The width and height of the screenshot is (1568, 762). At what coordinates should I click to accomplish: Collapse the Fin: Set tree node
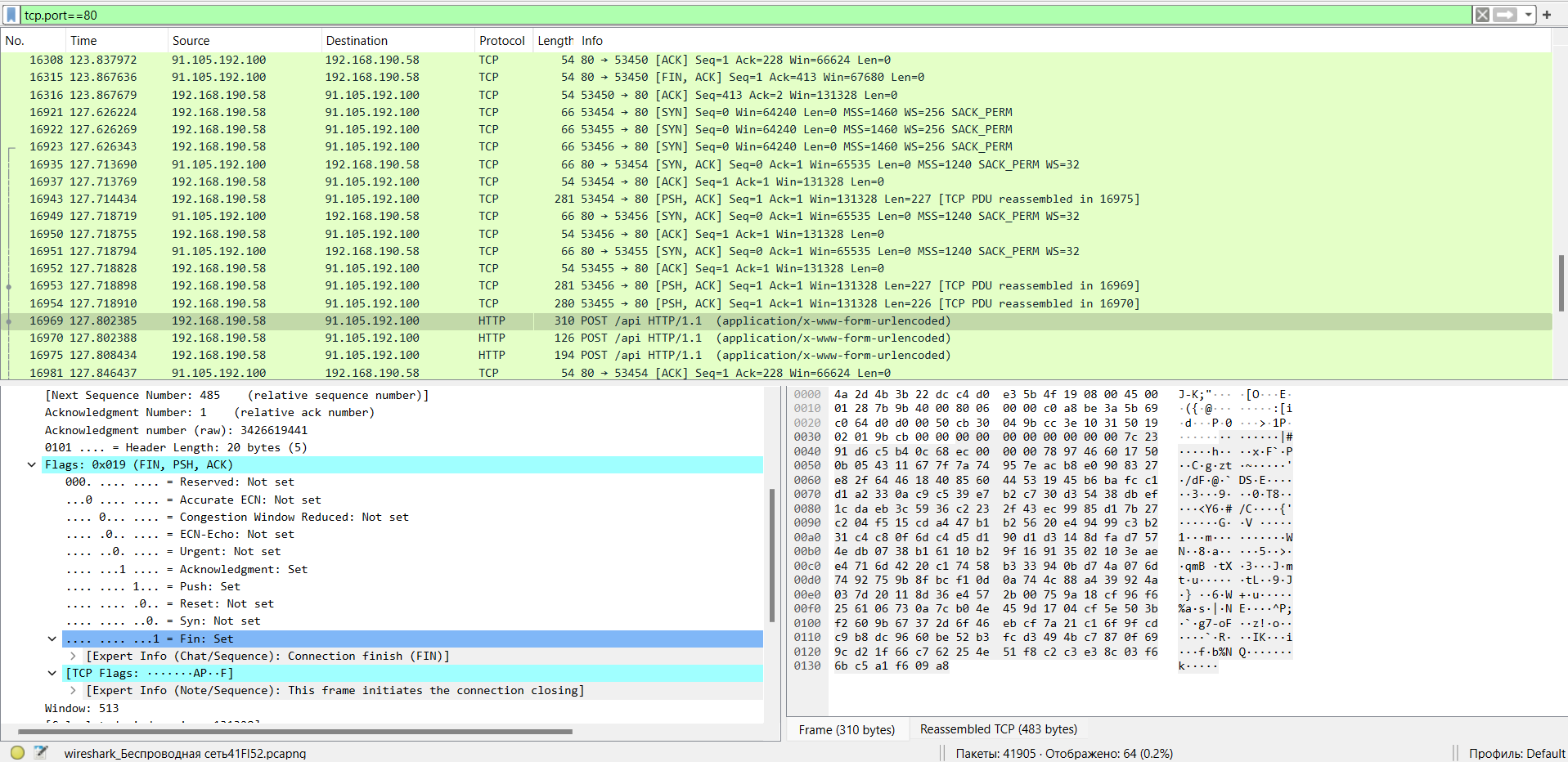[52, 639]
